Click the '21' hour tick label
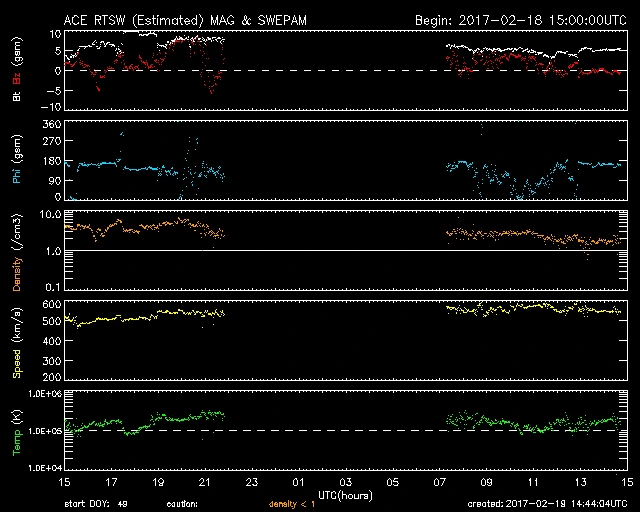This screenshot has height=512, width=640. pos(204,482)
